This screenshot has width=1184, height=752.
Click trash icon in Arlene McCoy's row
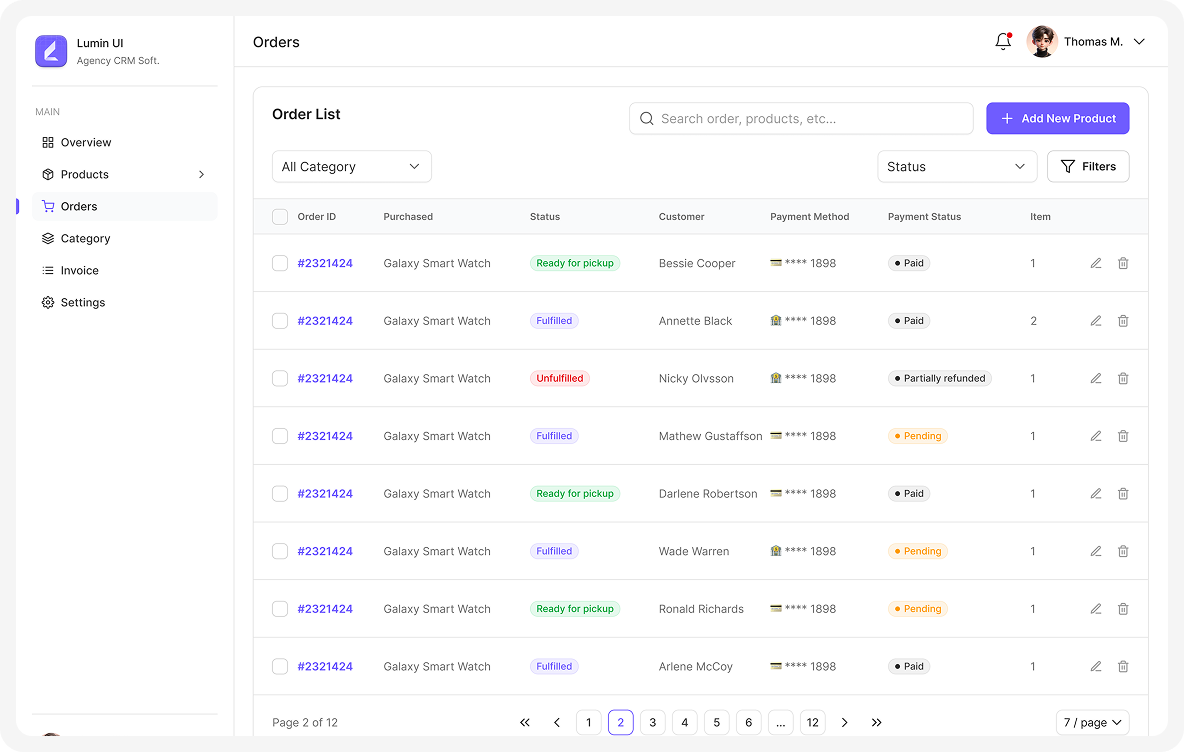[x=1123, y=666]
